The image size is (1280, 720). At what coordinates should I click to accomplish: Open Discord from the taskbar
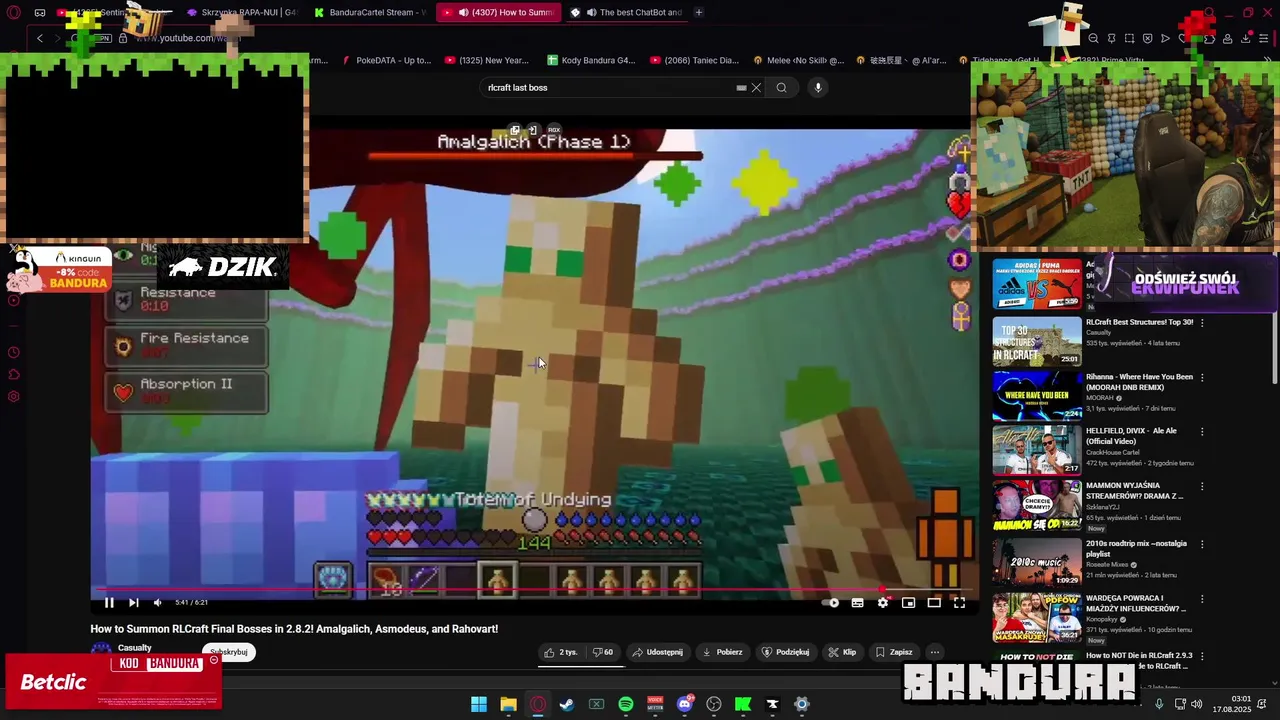[x=685, y=704]
